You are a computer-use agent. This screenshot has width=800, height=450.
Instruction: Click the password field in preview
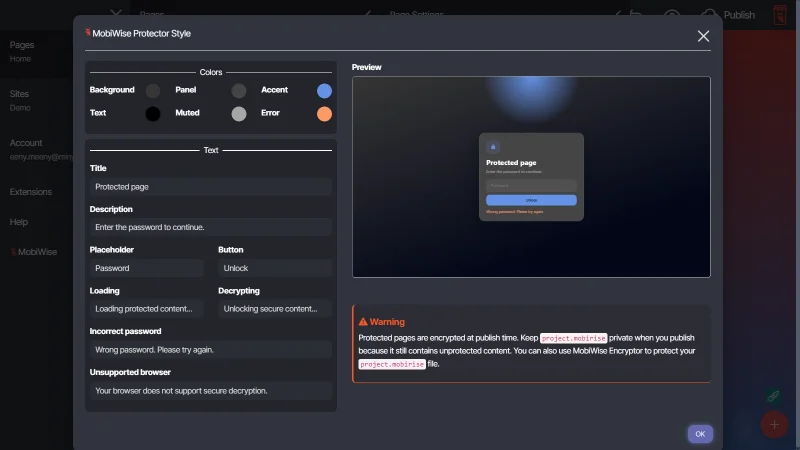point(531,186)
